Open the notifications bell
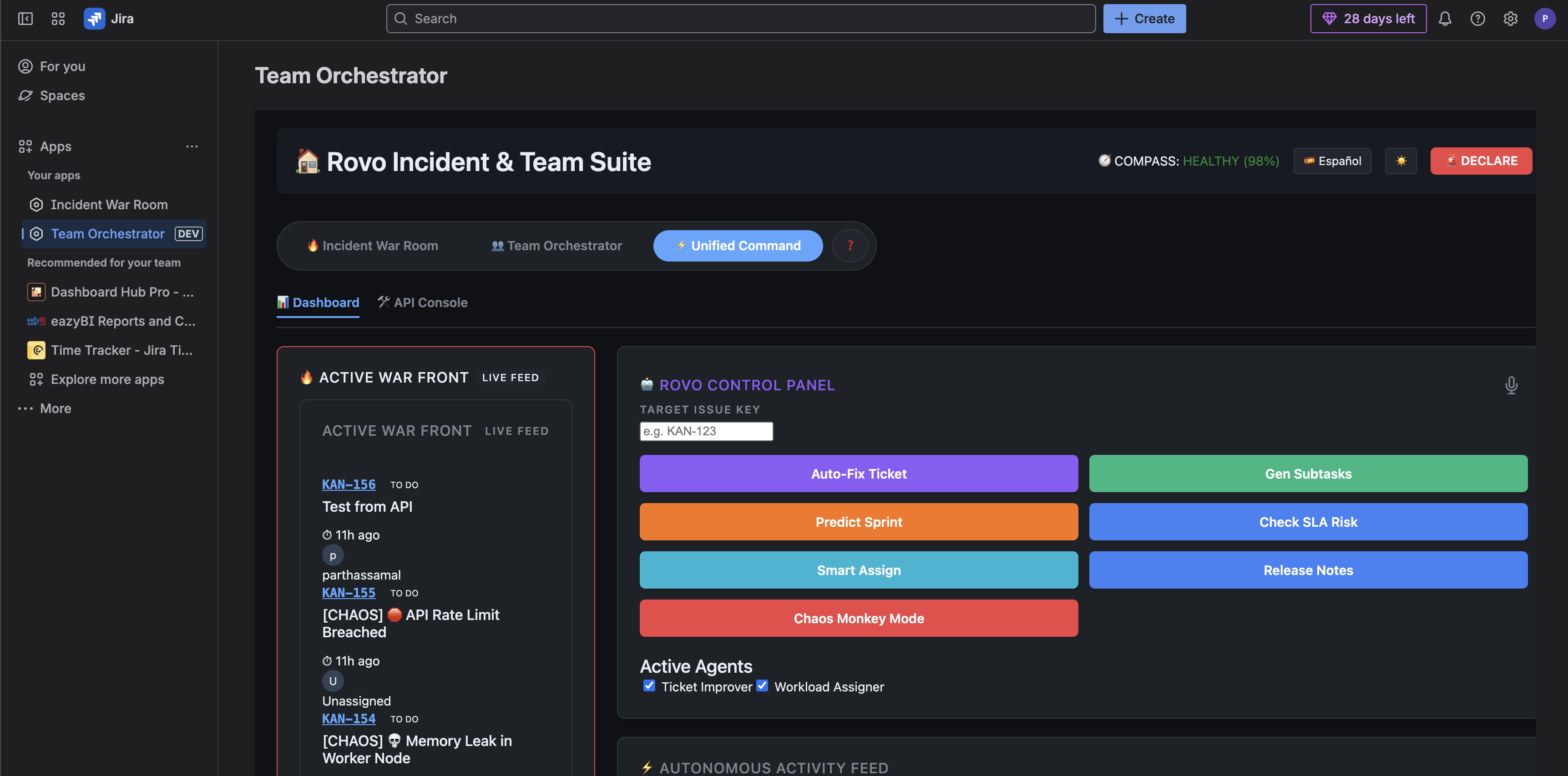1568x776 pixels. pos(1444,19)
